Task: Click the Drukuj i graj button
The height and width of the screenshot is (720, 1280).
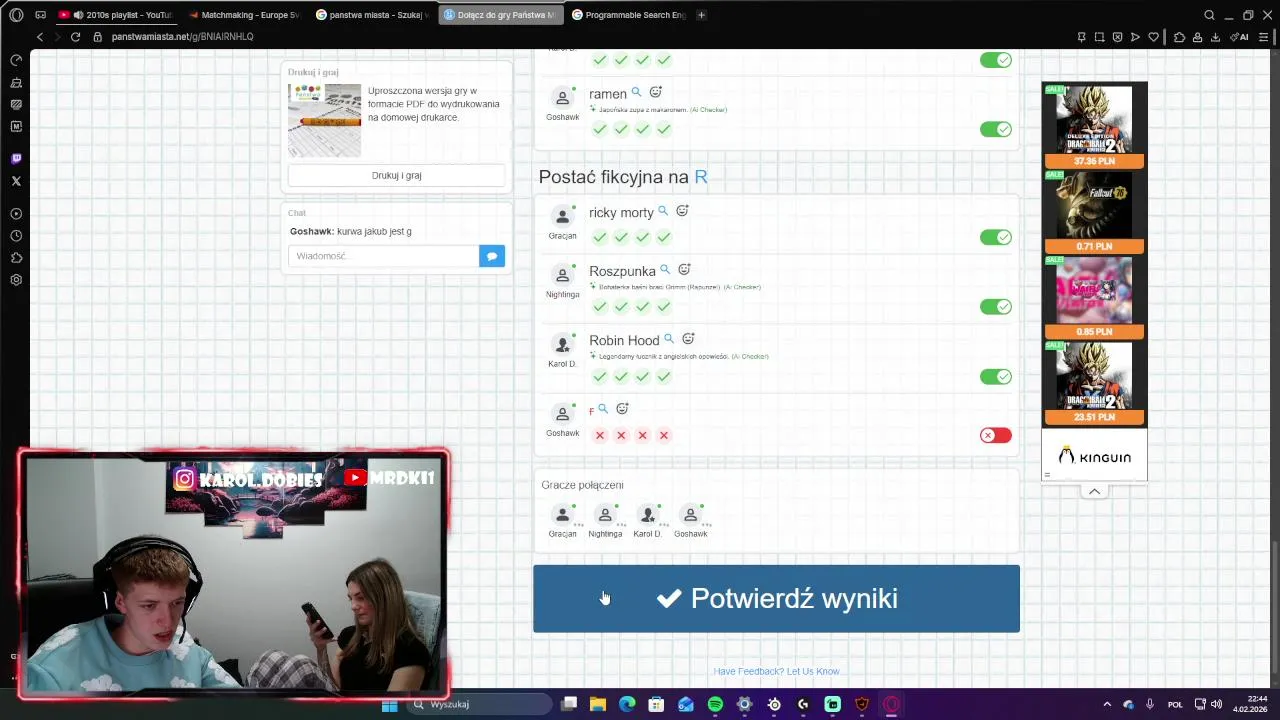Action: pos(396,175)
